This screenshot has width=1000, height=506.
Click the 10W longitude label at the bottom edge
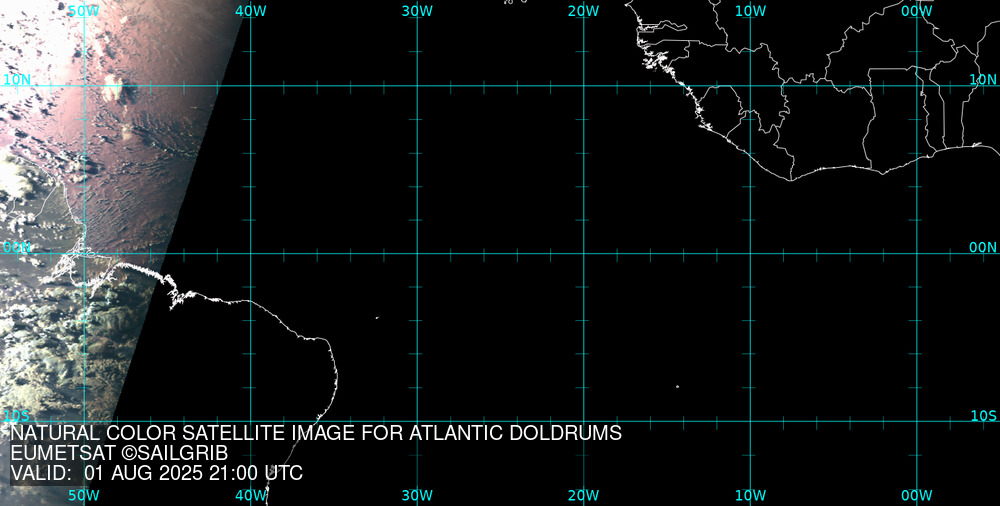pyautogui.click(x=751, y=496)
